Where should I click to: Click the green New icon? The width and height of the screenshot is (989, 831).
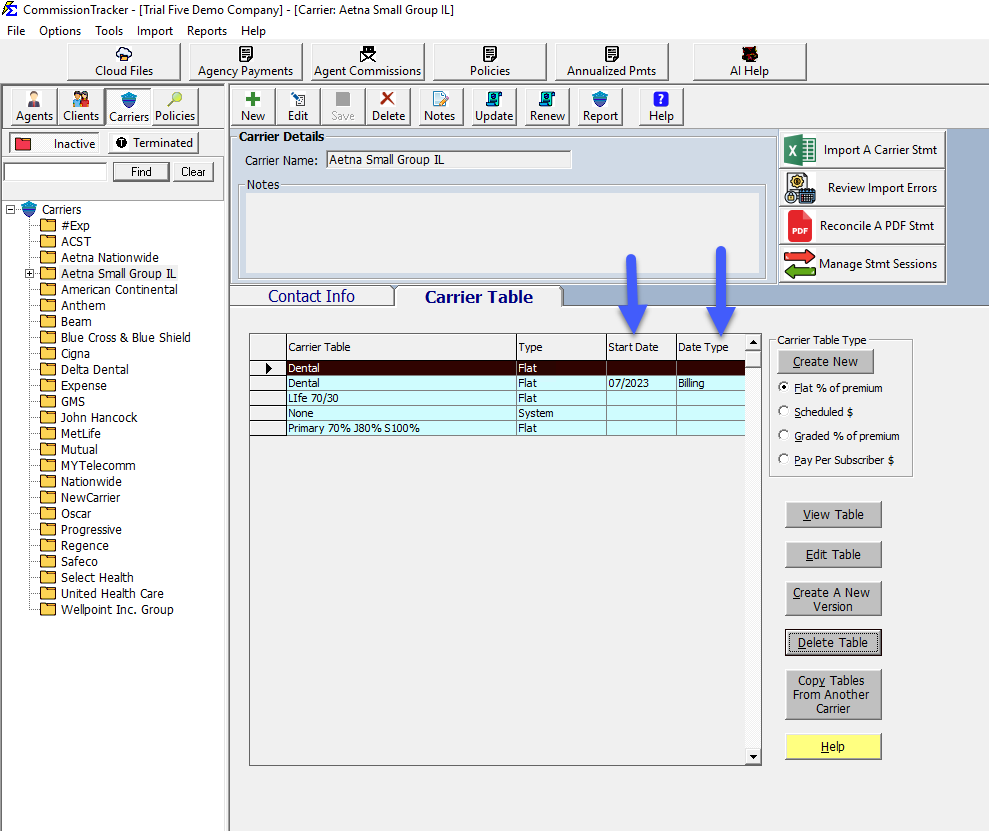point(252,106)
